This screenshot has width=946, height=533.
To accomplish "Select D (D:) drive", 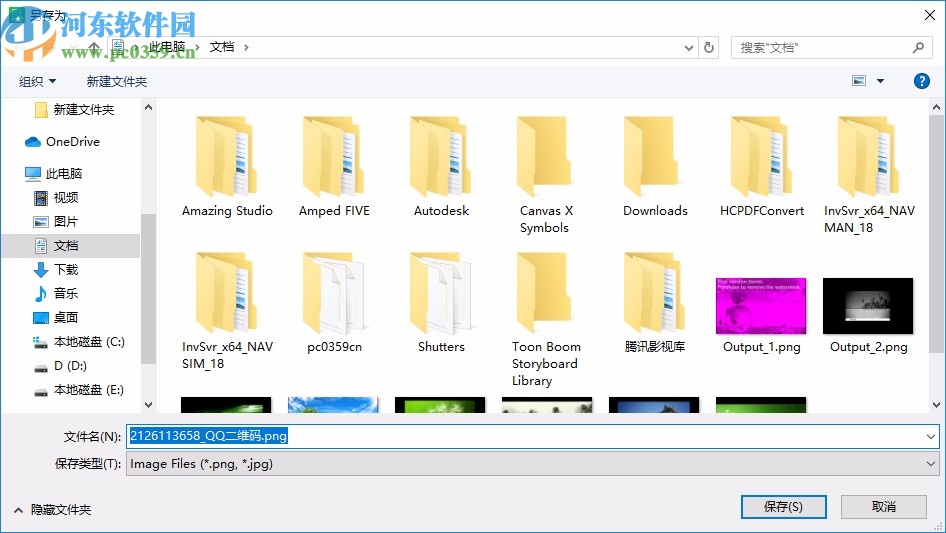I will [x=60, y=366].
